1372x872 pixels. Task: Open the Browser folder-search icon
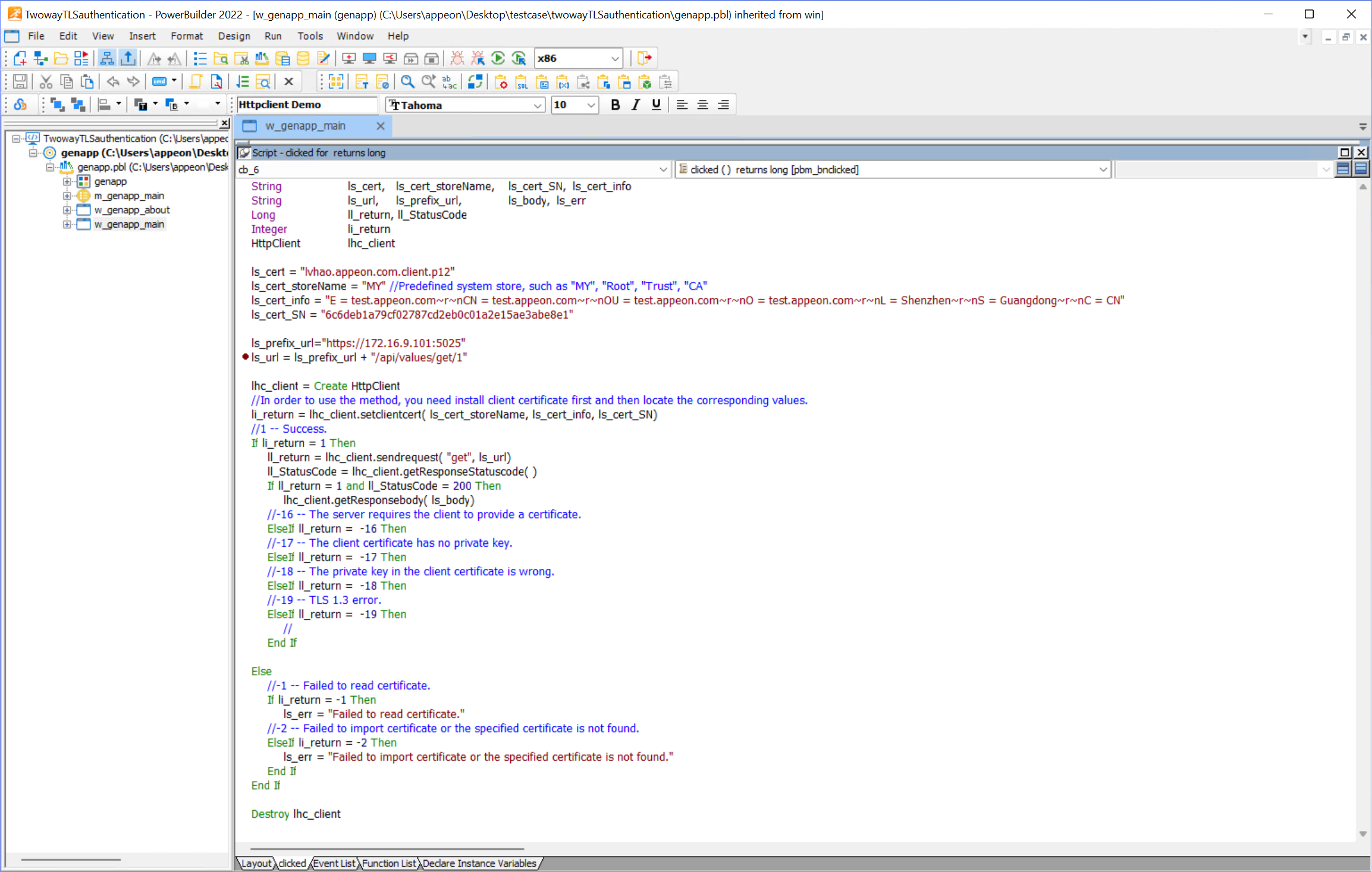(221, 58)
